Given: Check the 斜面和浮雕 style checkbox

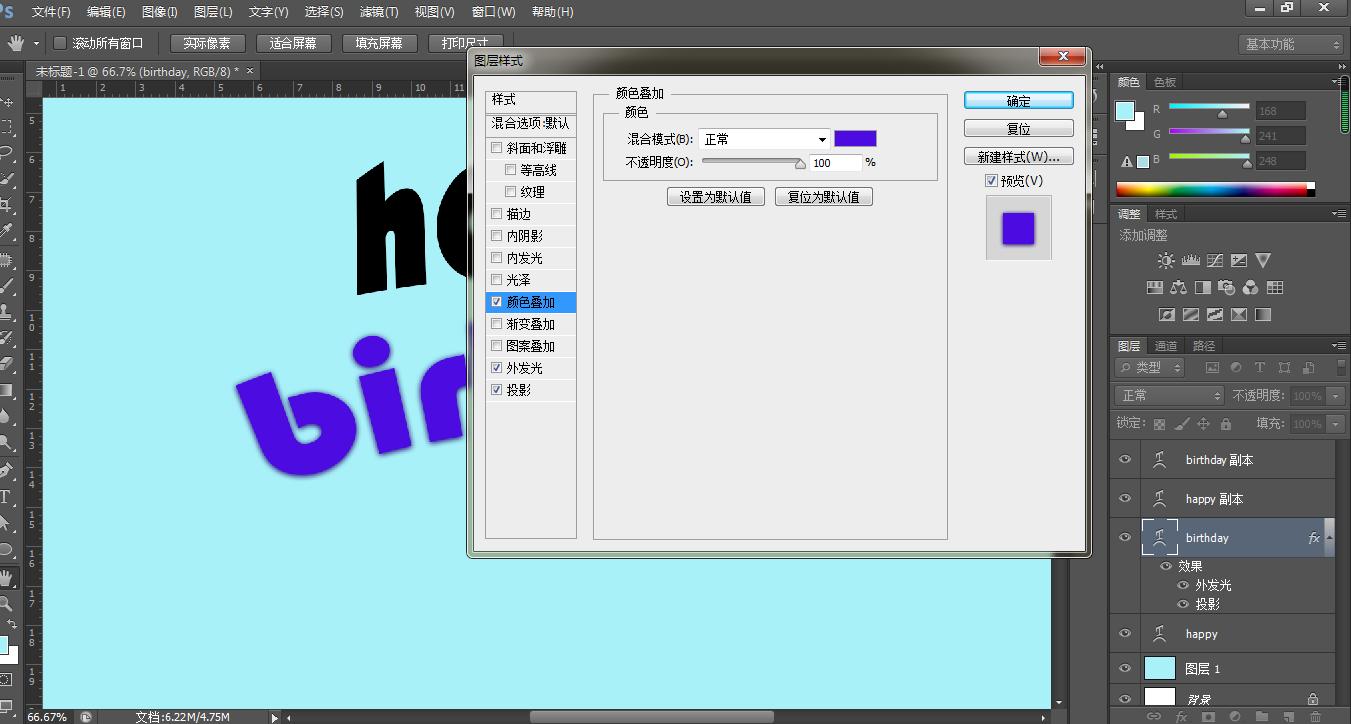Looking at the screenshot, I should (x=496, y=147).
